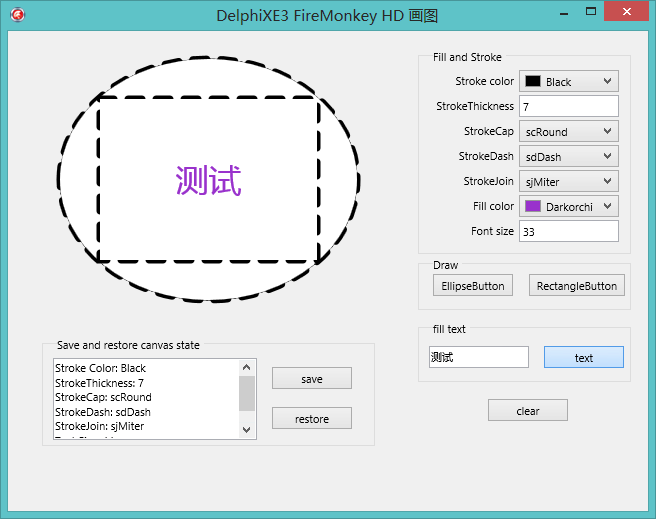Open the Stroke color dropdown
Image resolution: width=656 pixels, height=519 pixels.
point(569,81)
